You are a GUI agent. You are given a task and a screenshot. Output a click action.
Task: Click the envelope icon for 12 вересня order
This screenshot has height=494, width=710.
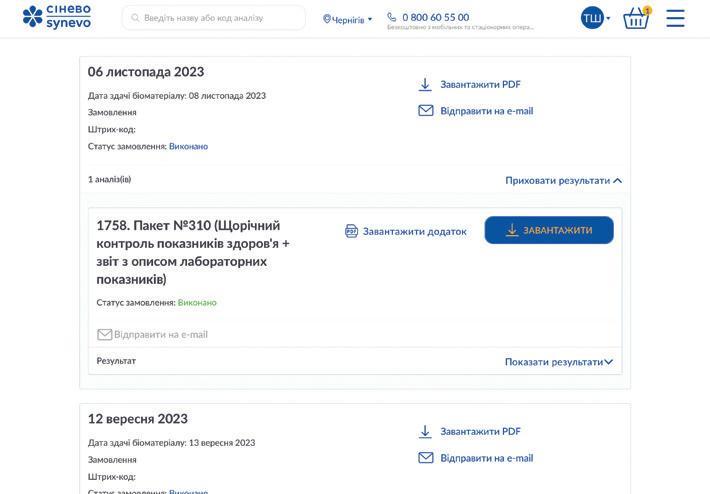[x=425, y=458]
